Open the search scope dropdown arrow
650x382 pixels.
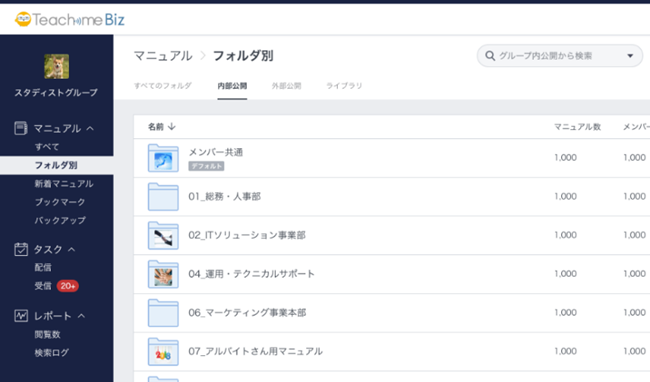pos(630,56)
